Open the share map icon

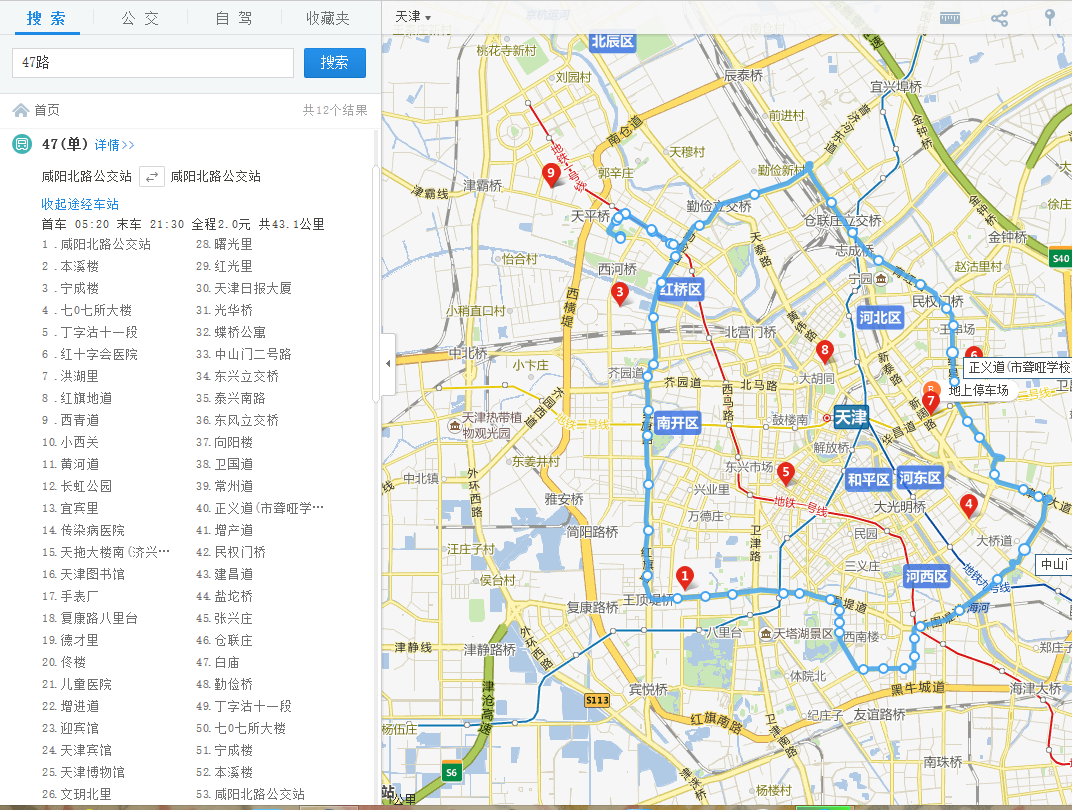coord(999,18)
